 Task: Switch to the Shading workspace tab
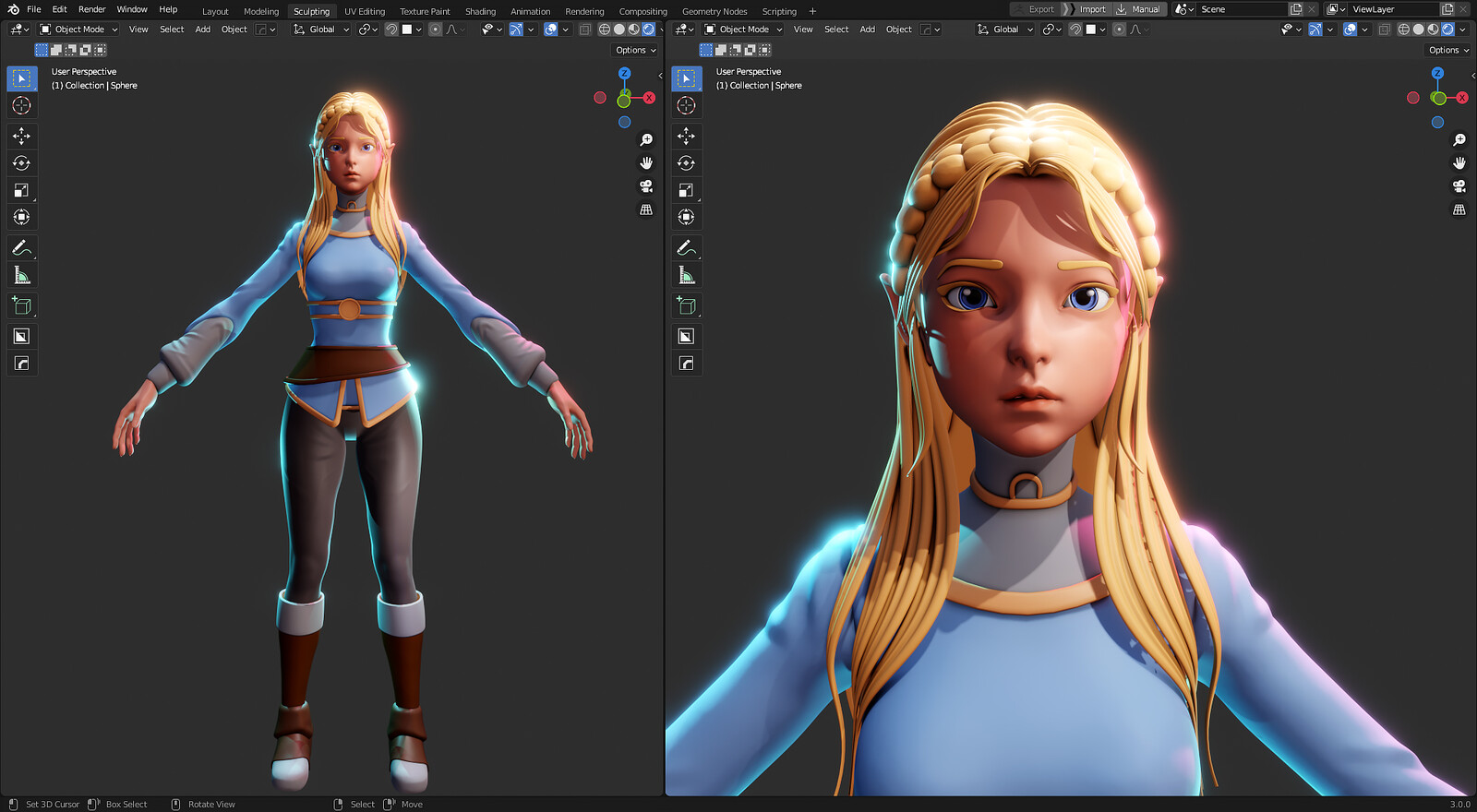pos(480,12)
